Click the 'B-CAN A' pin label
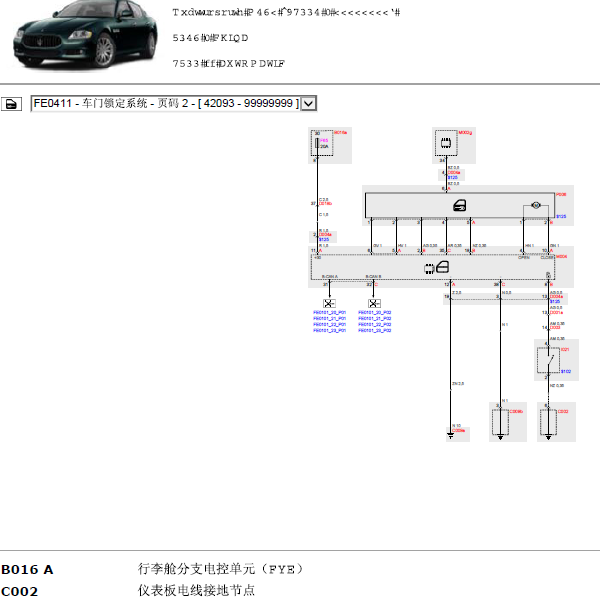The height and width of the screenshot is (605, 600). [x=330, y=277]
